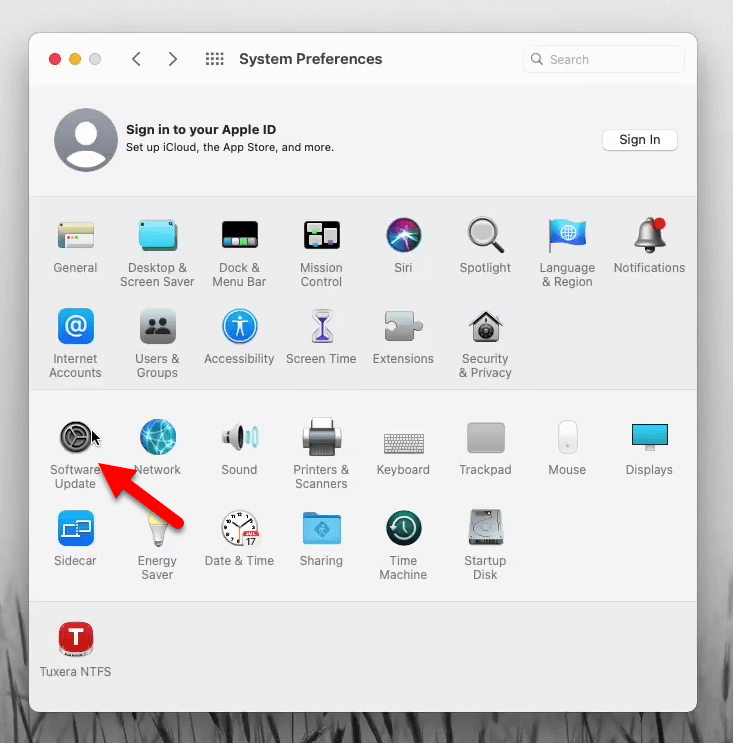Open Network preferences
This screenshot has width=733, height=743.
[x=158, y=437]
